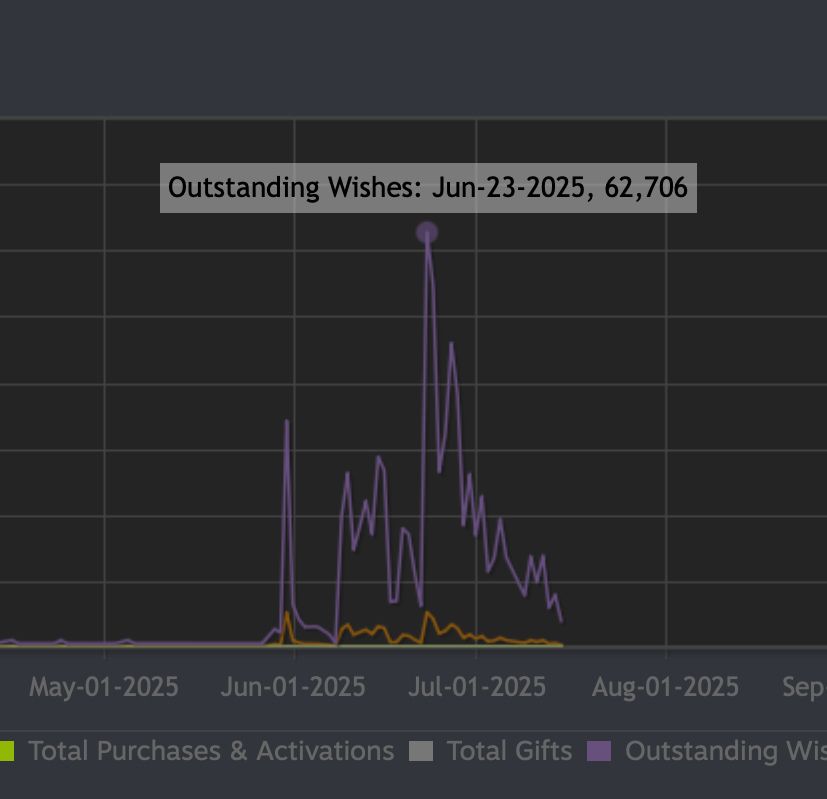The image size is (827, 799).
Task: Toggle the Total Purchases & Activations legend entry
Action: [x=197, y=750]
